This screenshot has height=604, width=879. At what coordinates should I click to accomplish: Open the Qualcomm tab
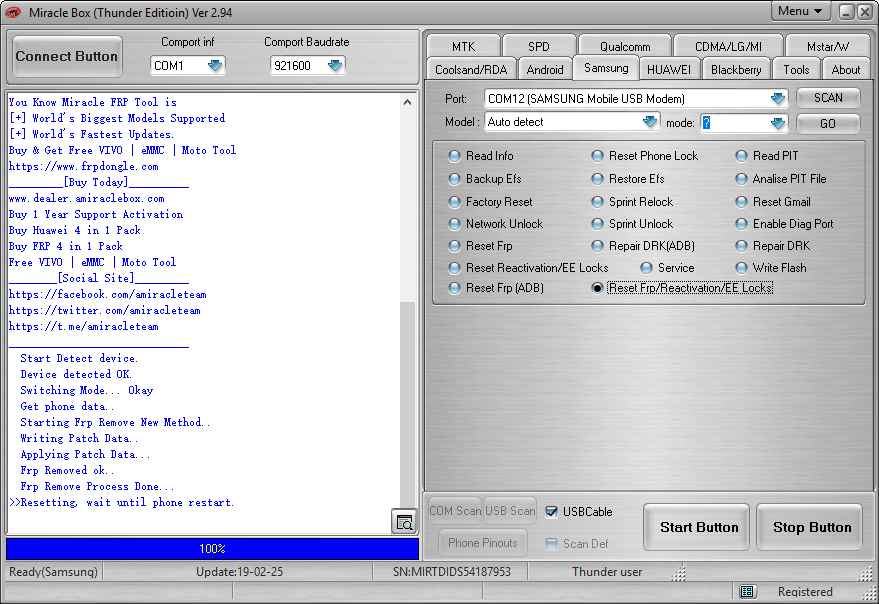(x=625, y=46)
